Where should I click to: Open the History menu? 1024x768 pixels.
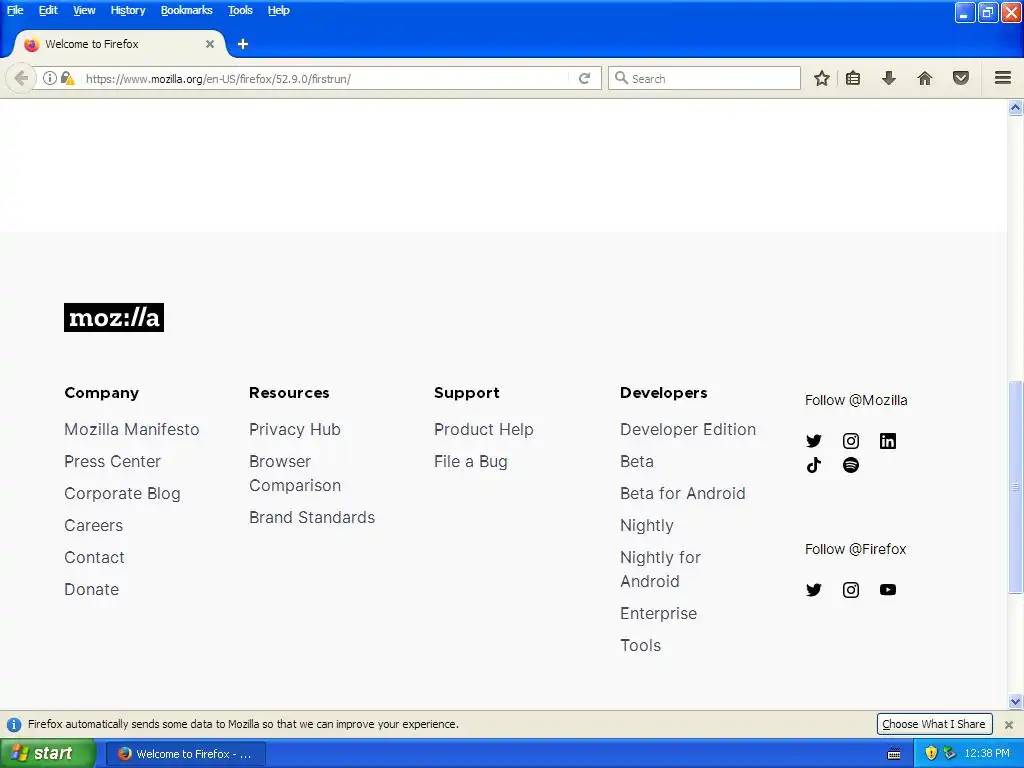click(x=128, y=10)
